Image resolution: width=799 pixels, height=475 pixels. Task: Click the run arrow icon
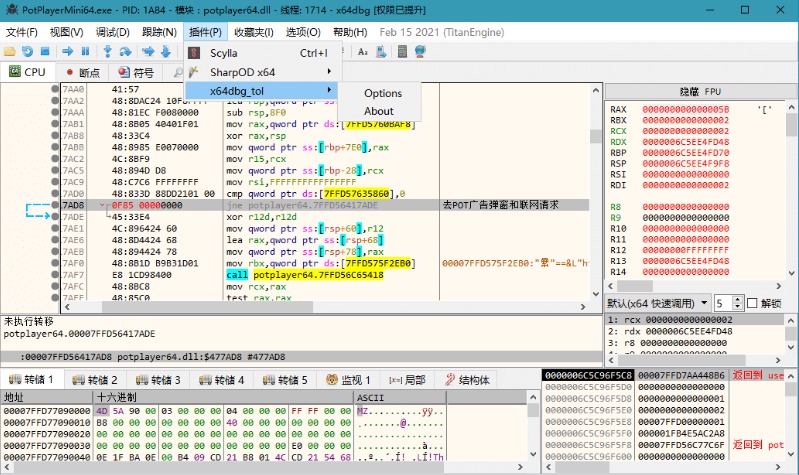[67, 51]
